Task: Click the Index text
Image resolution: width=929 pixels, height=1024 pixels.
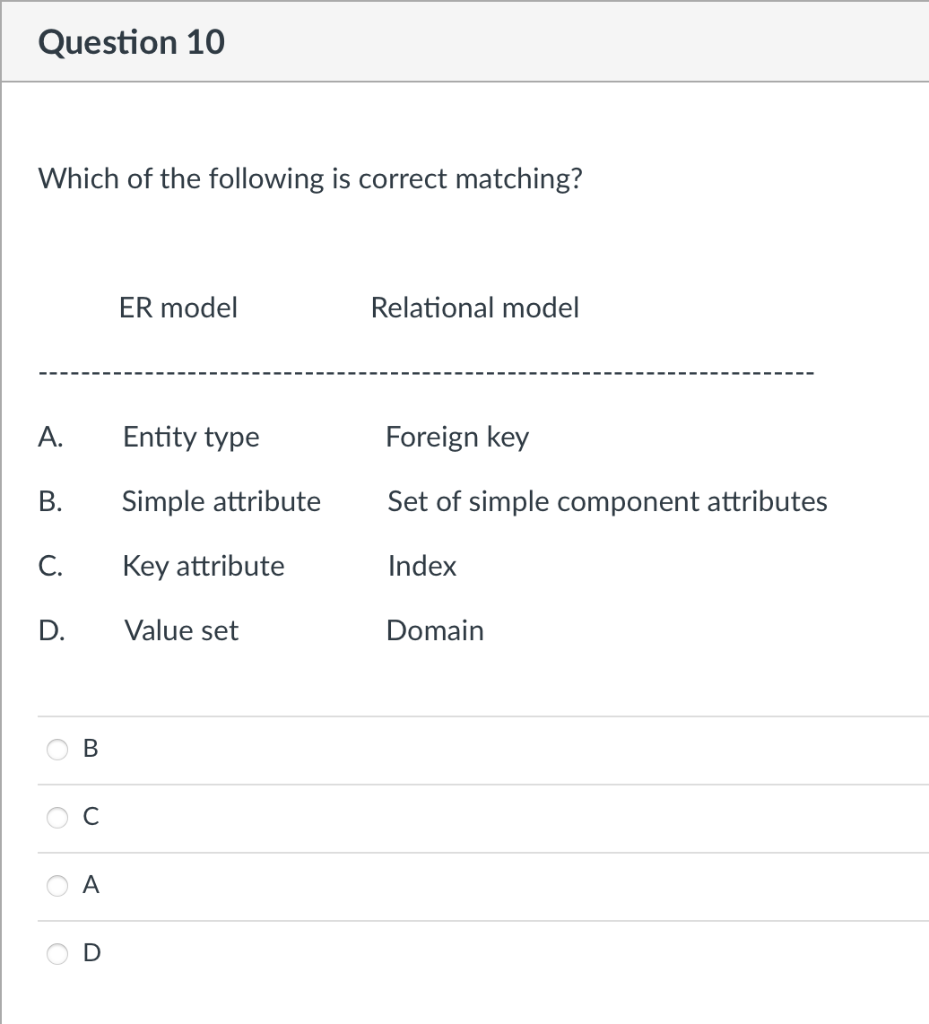Action: tap(422, 566)
